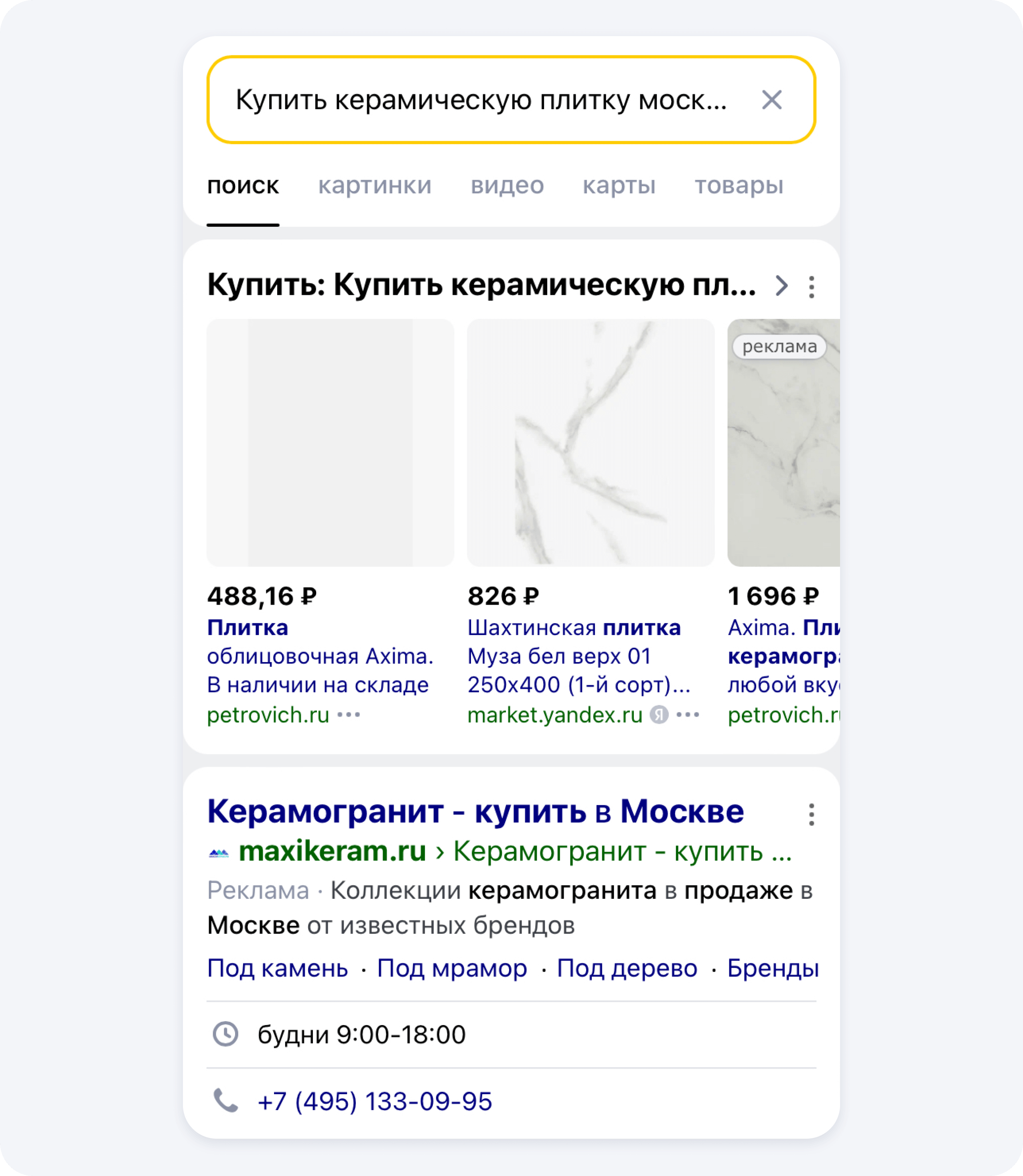This screenshot has width=1023, height=1176.
Task: Switch to the картинки tab
Action: (374, 185)
